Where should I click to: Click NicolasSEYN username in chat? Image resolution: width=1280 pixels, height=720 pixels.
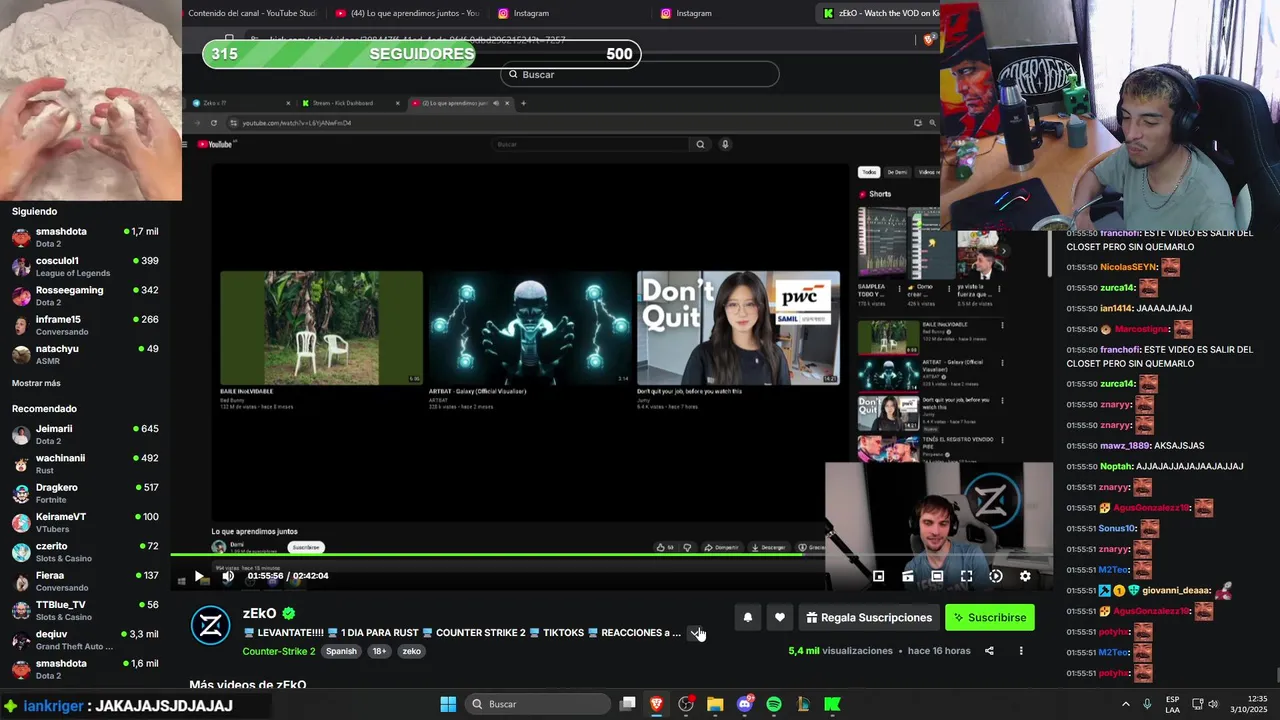click(1128, 267)
